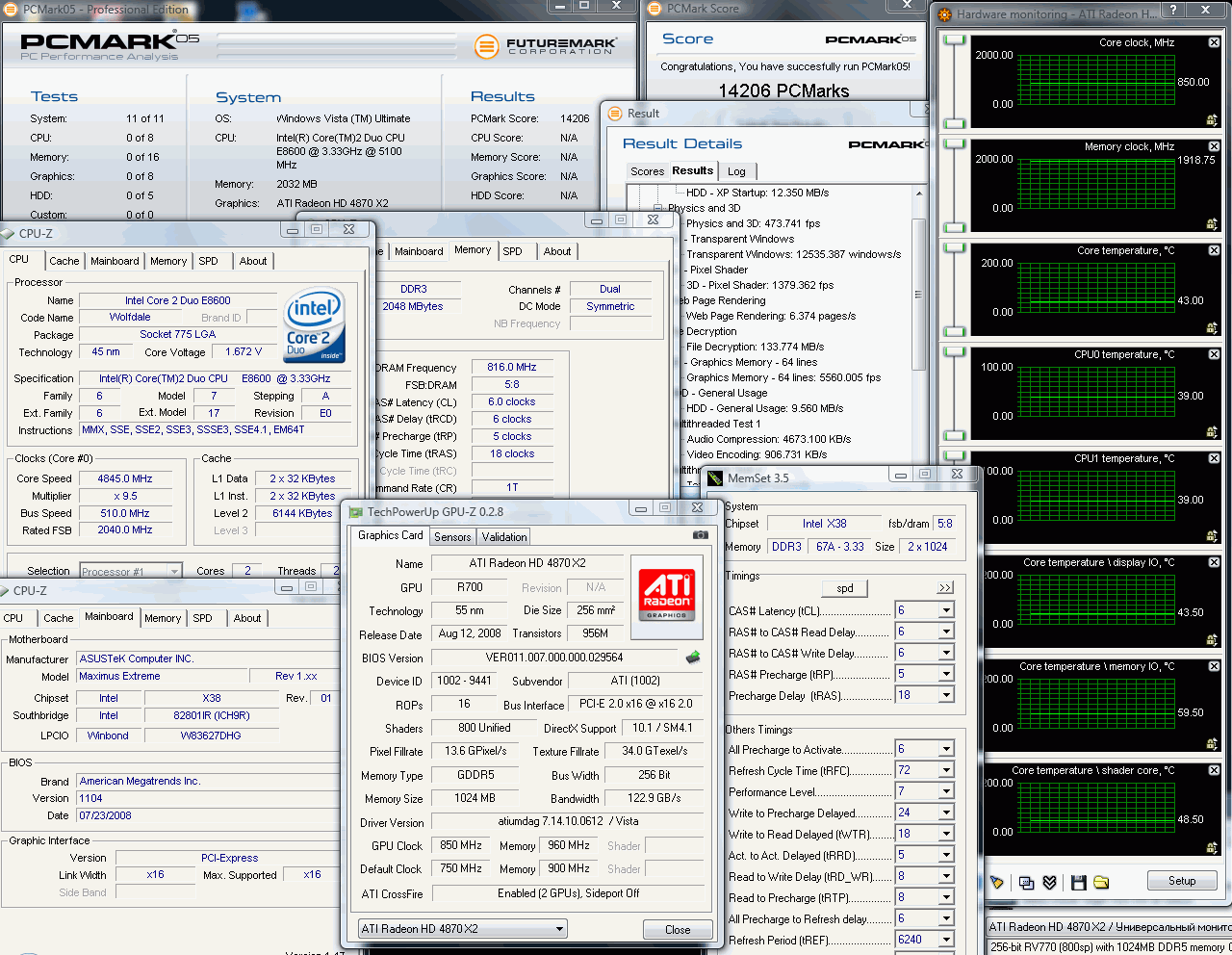Open the RAS# Precharge dropdown in MemSet
This screenshot has width=1232, height=955.
click(946, 674)
